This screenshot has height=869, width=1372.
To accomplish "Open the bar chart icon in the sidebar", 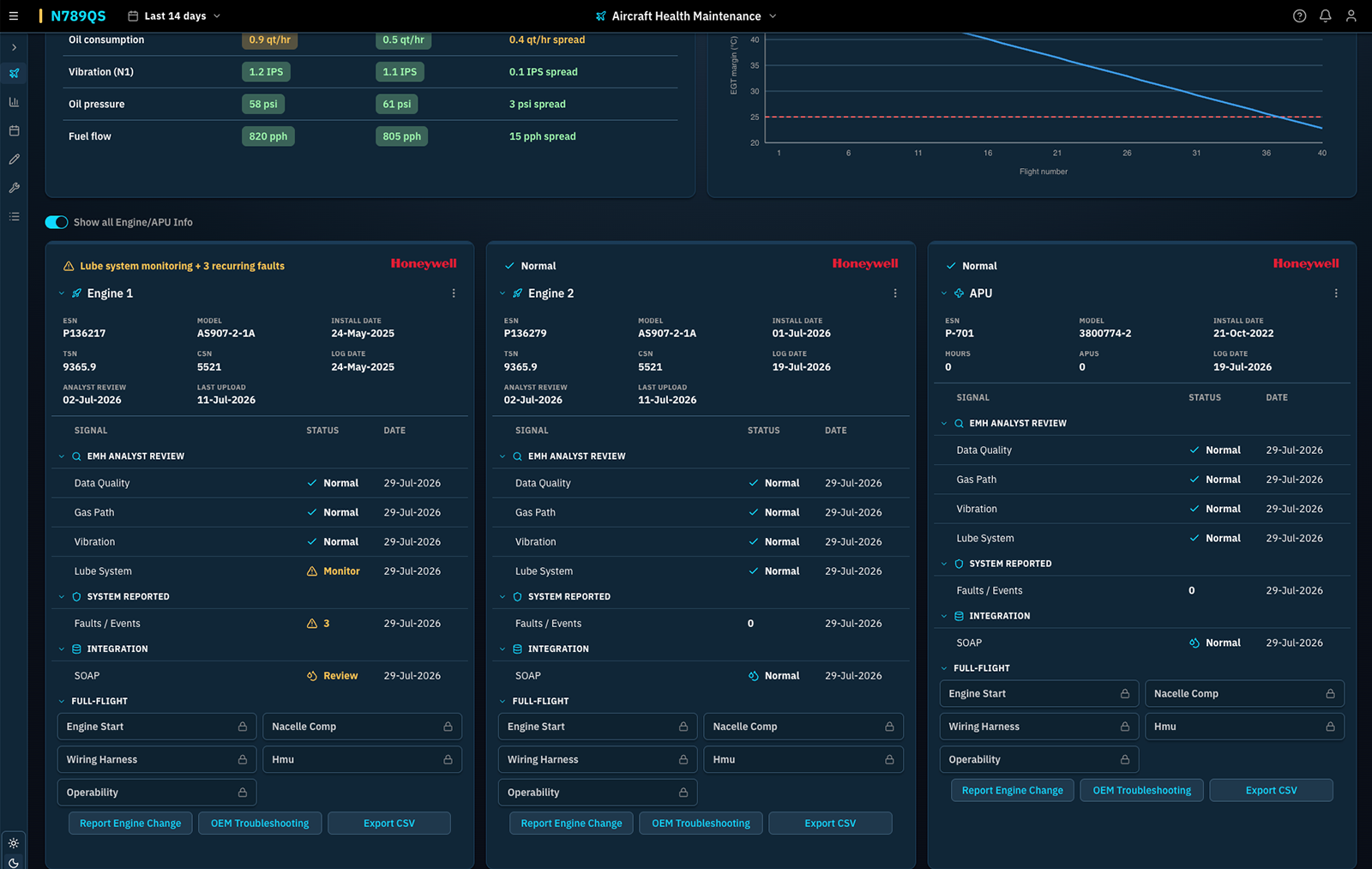I will [14, 101].
